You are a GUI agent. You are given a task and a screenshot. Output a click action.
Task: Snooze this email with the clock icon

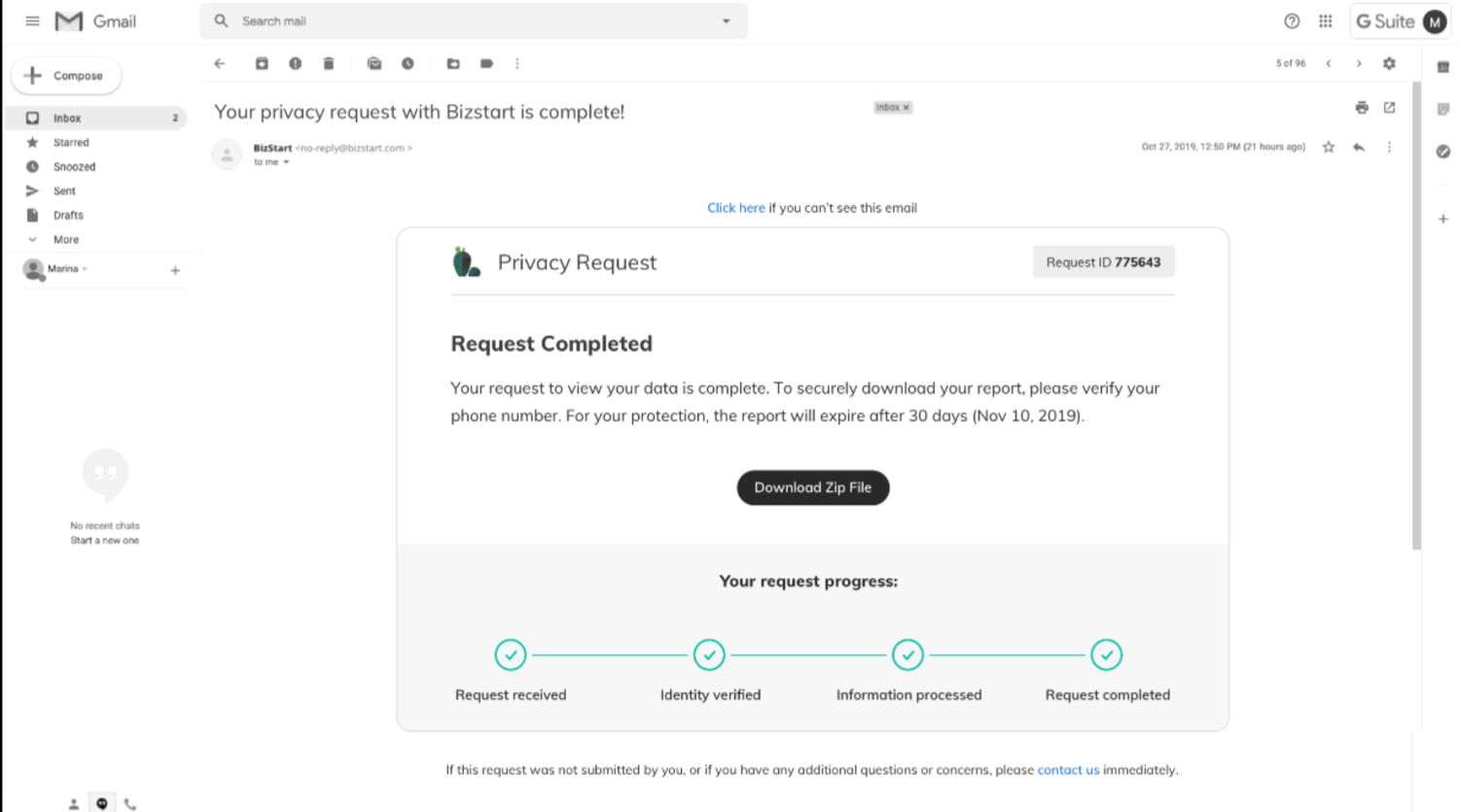click(x=408, y=63)
